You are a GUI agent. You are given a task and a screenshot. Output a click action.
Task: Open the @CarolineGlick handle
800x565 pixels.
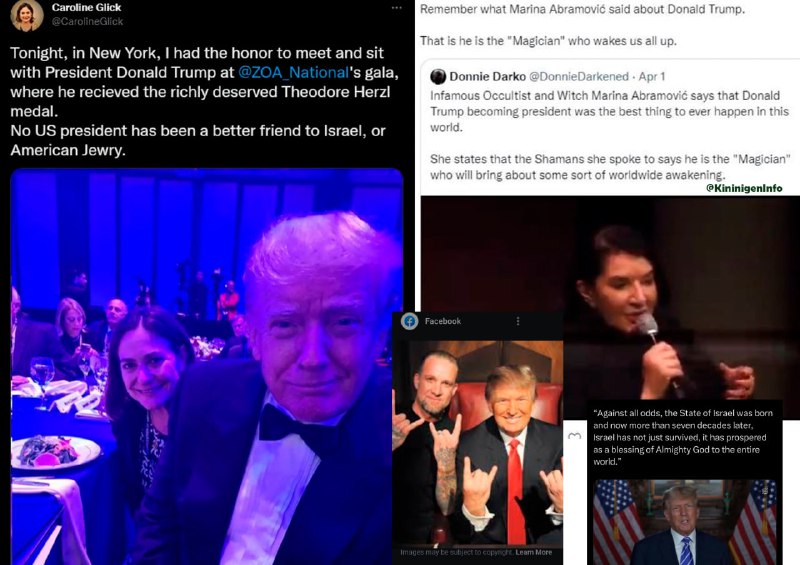tap(87, 21)
